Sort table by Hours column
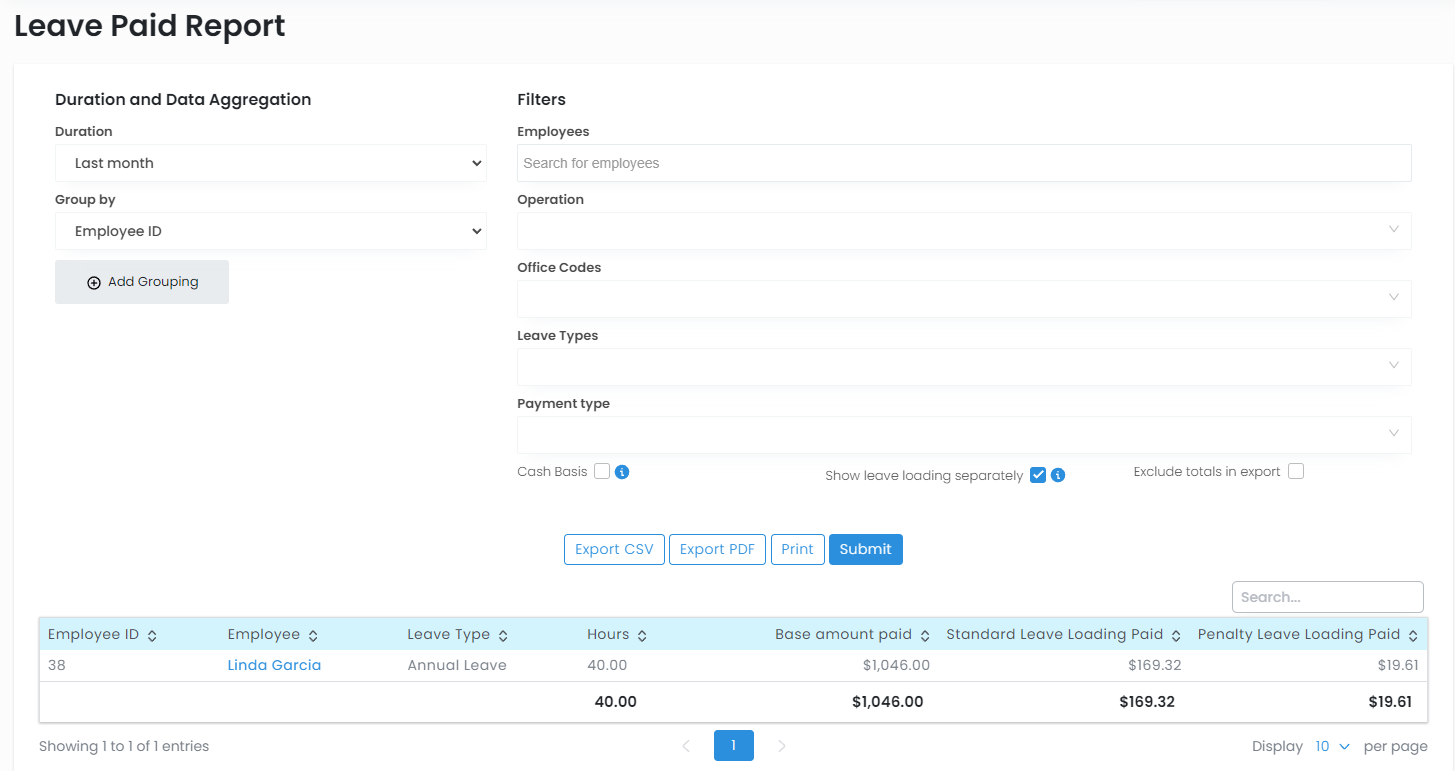This screenshot has width=1455, height=771. [x=642, y=635]
